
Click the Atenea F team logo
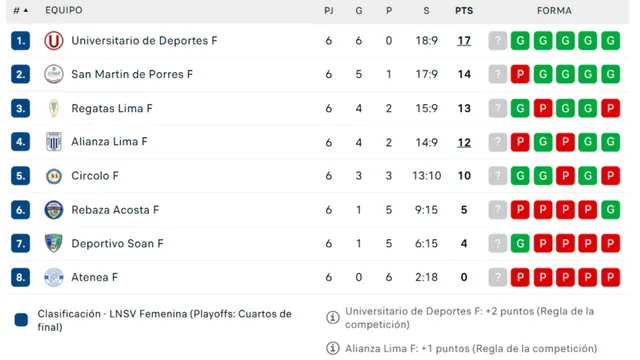point(53,277)
